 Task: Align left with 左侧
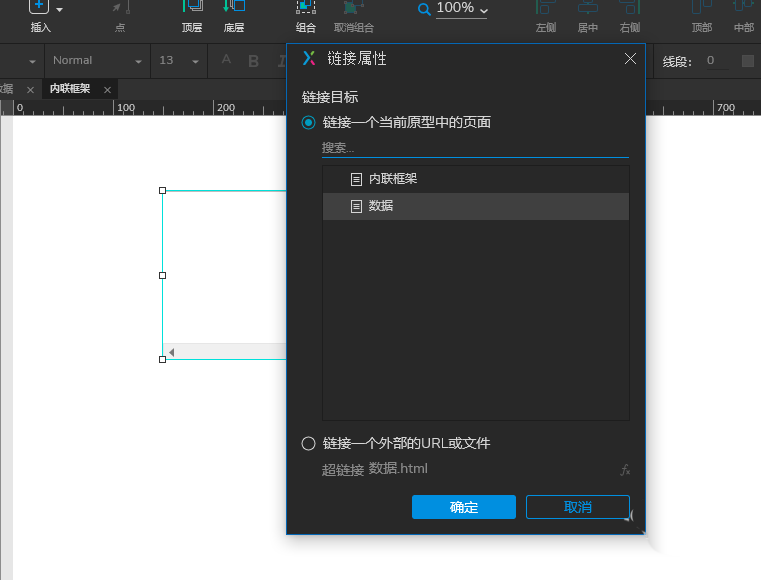[x=546, y=17]
